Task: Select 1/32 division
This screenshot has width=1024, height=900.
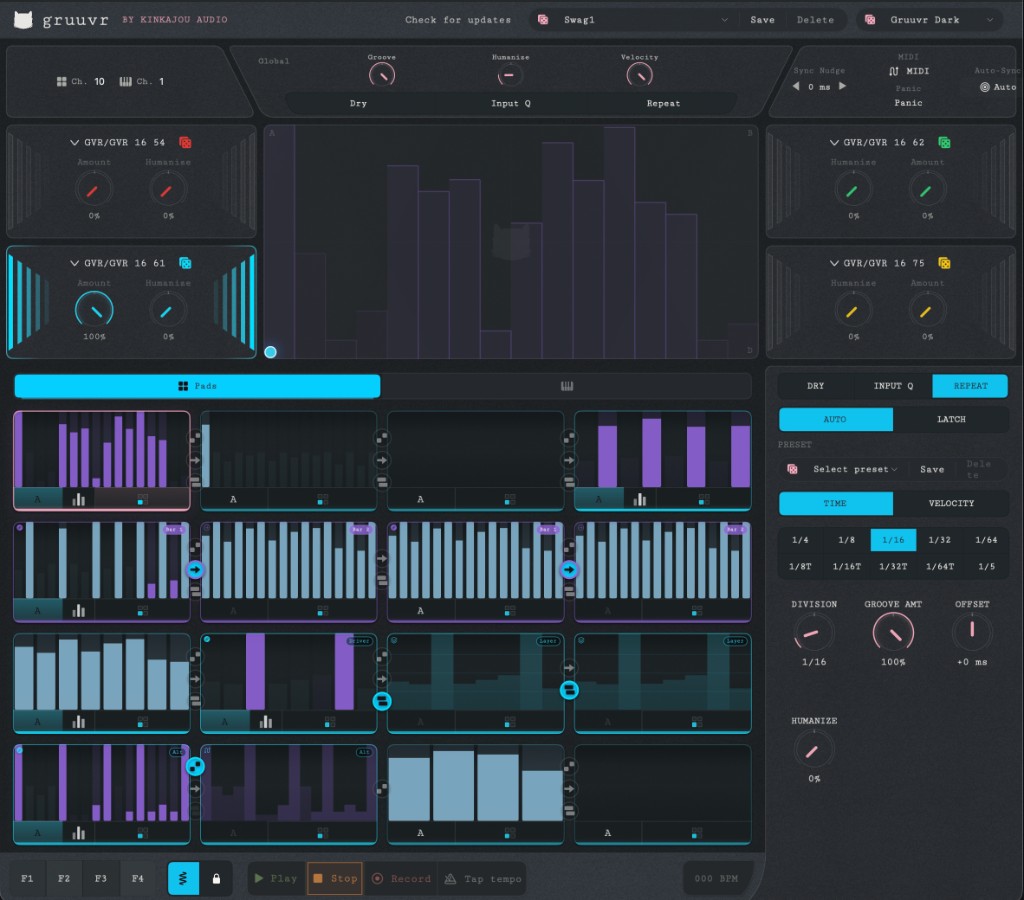Action: [939, 539]
